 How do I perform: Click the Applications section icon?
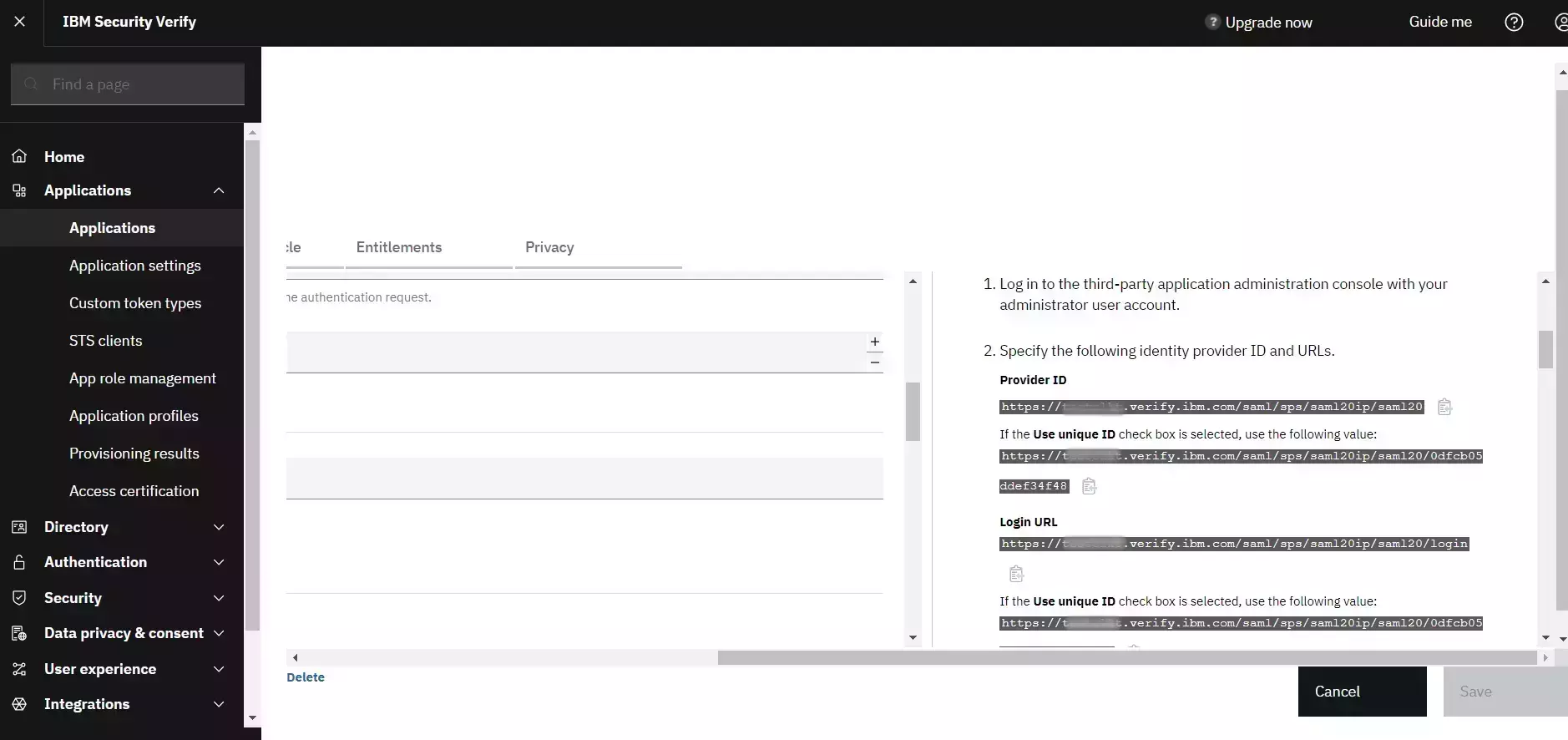[19, 190]
